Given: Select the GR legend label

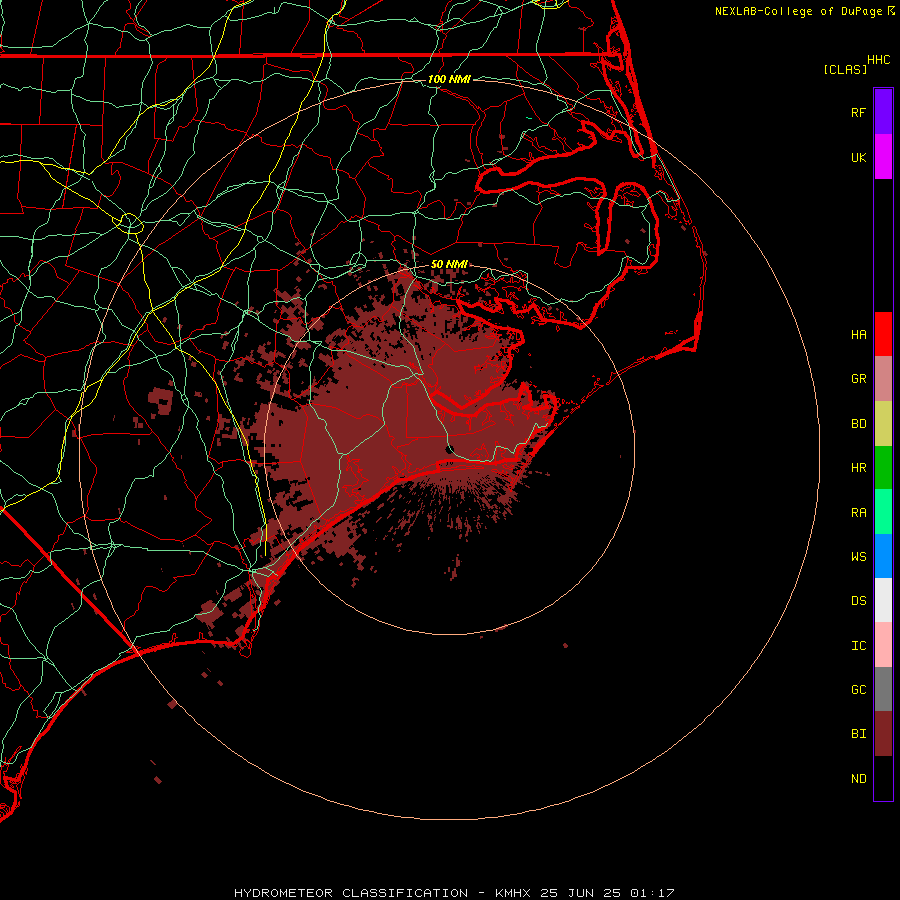Looking at the screenshot, I should pos(858,379).
